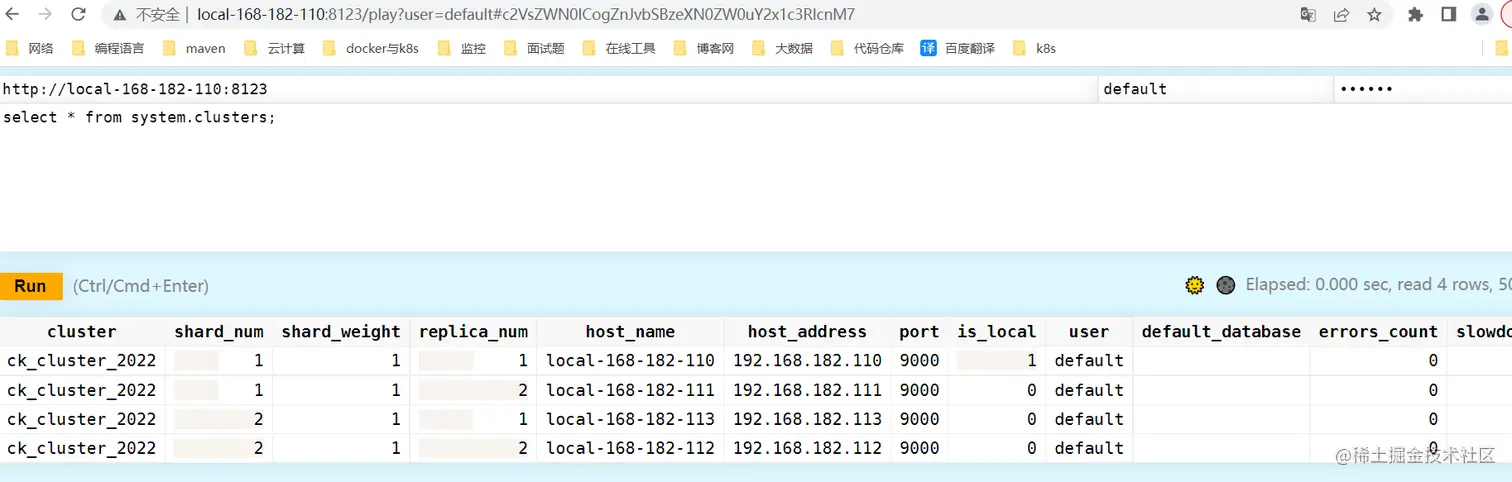Viewport: 1512px width, 482px height.
Task: Click the user column header
Action: pyautogui.click(x=1089, y=332)
